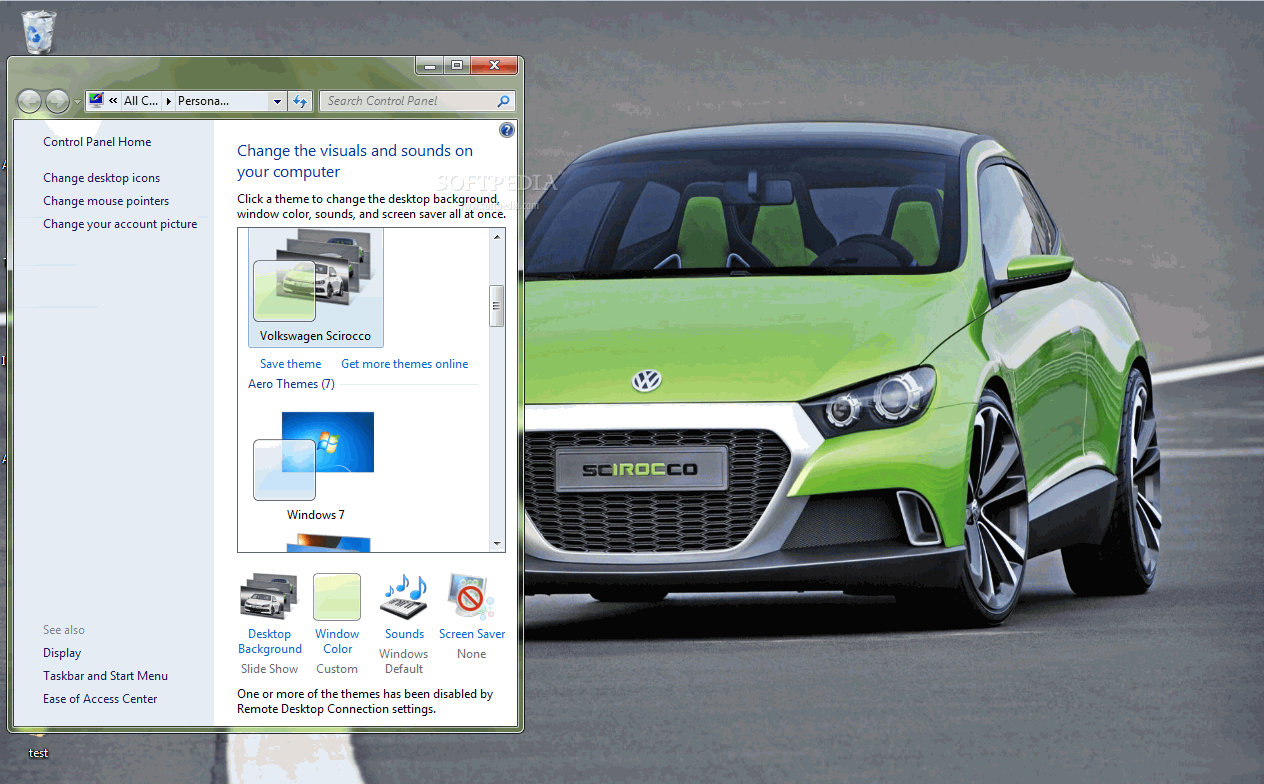This screenshot has height=784, width=1264.
Task: Open the address bar history dropdown
Action: [277, 101]
